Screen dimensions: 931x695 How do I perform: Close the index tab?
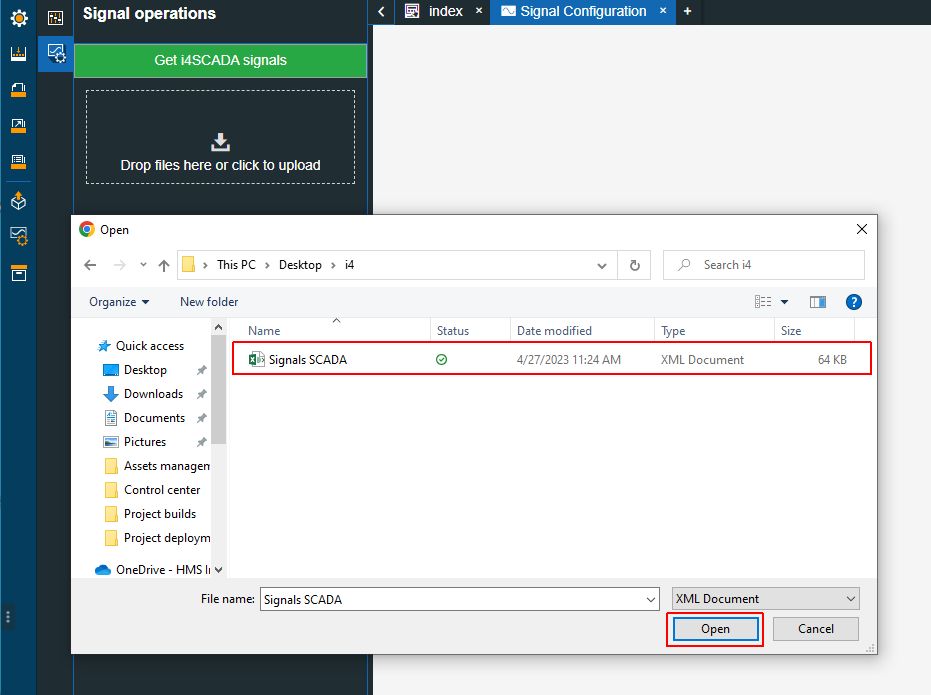coord(479,11)
